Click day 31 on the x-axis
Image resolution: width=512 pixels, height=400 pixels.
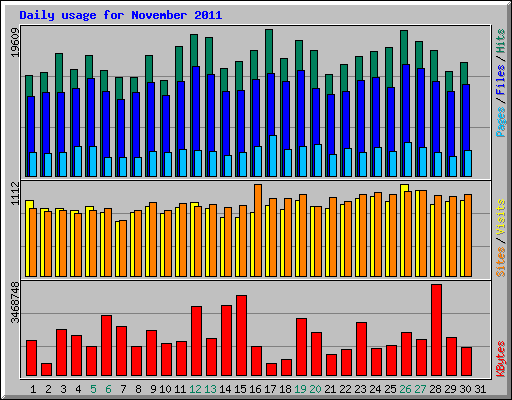480,389
